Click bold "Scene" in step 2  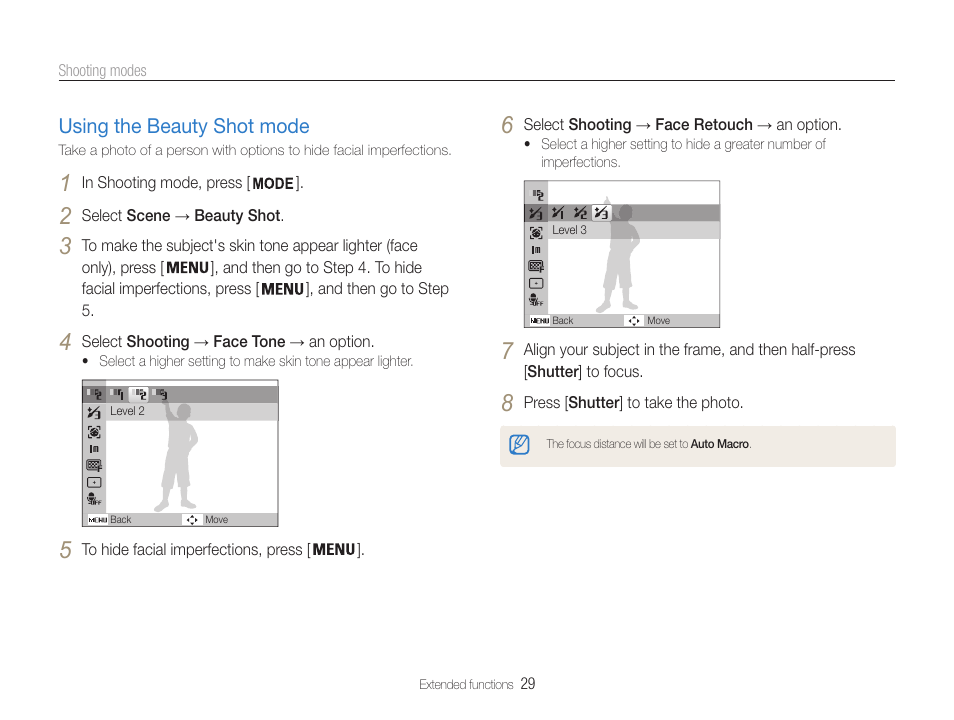[148, 215]
